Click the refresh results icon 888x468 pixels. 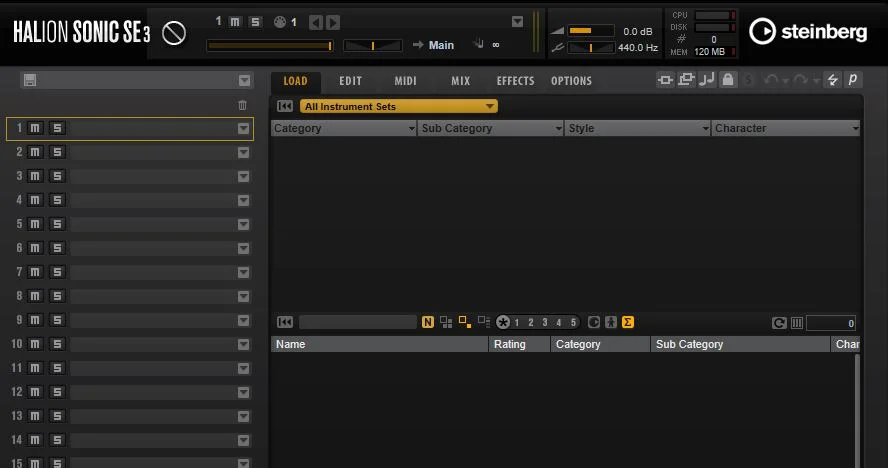[x=779, y=323]
